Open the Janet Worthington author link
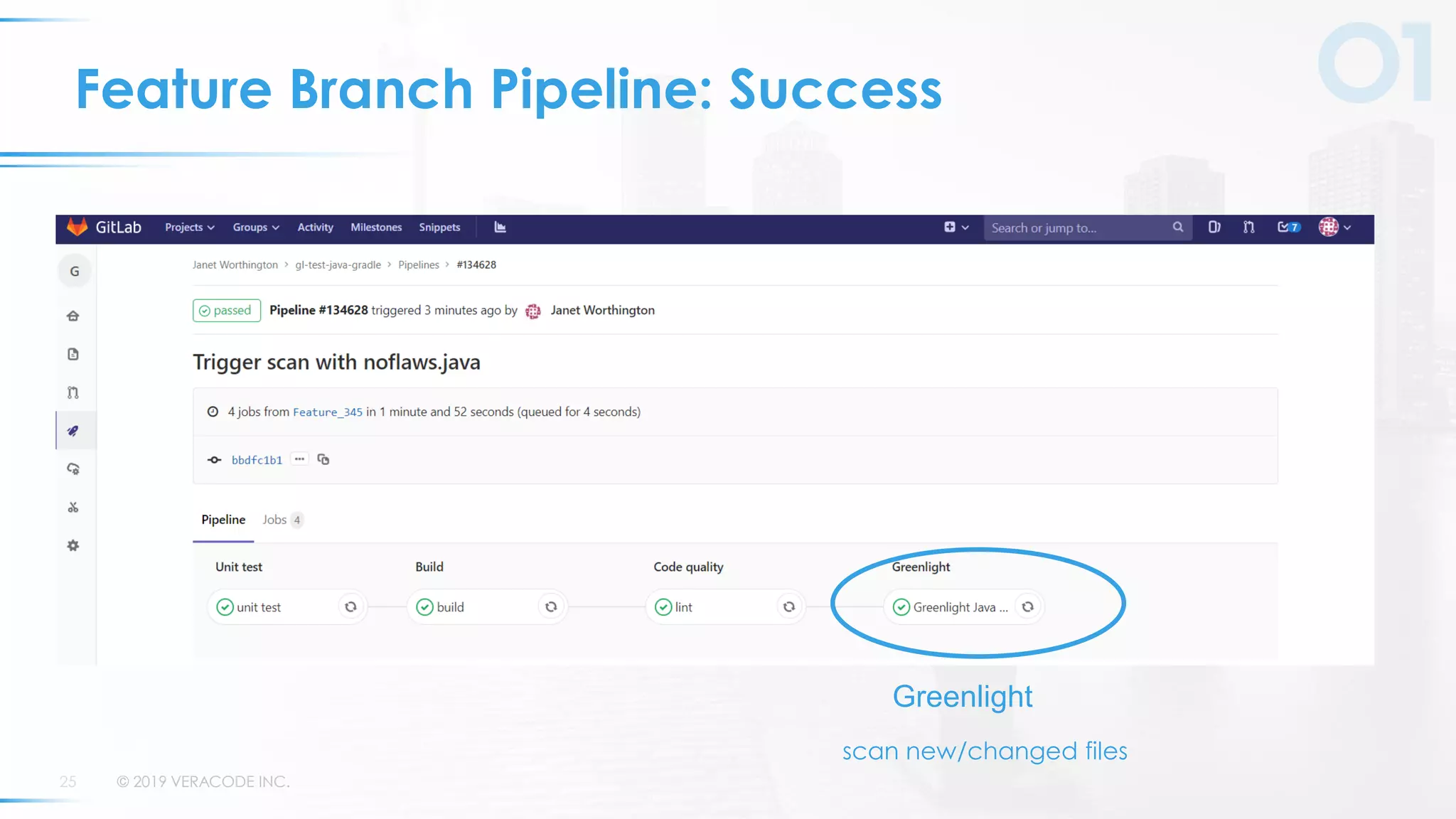The width and height of the screenshot is (1456, 819). pyautogui.click(x=603, y=311)
